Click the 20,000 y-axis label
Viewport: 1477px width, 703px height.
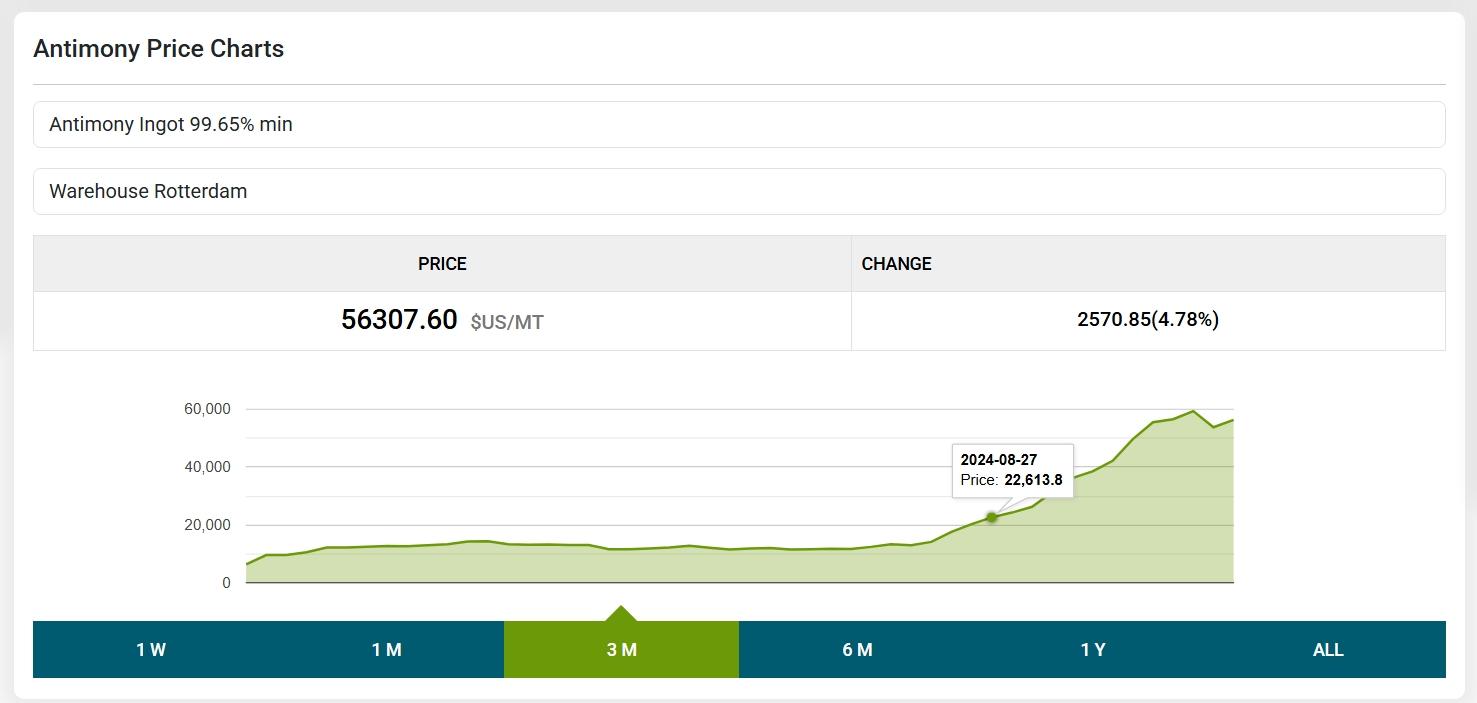pyautogui.click(x=207, y=525)
